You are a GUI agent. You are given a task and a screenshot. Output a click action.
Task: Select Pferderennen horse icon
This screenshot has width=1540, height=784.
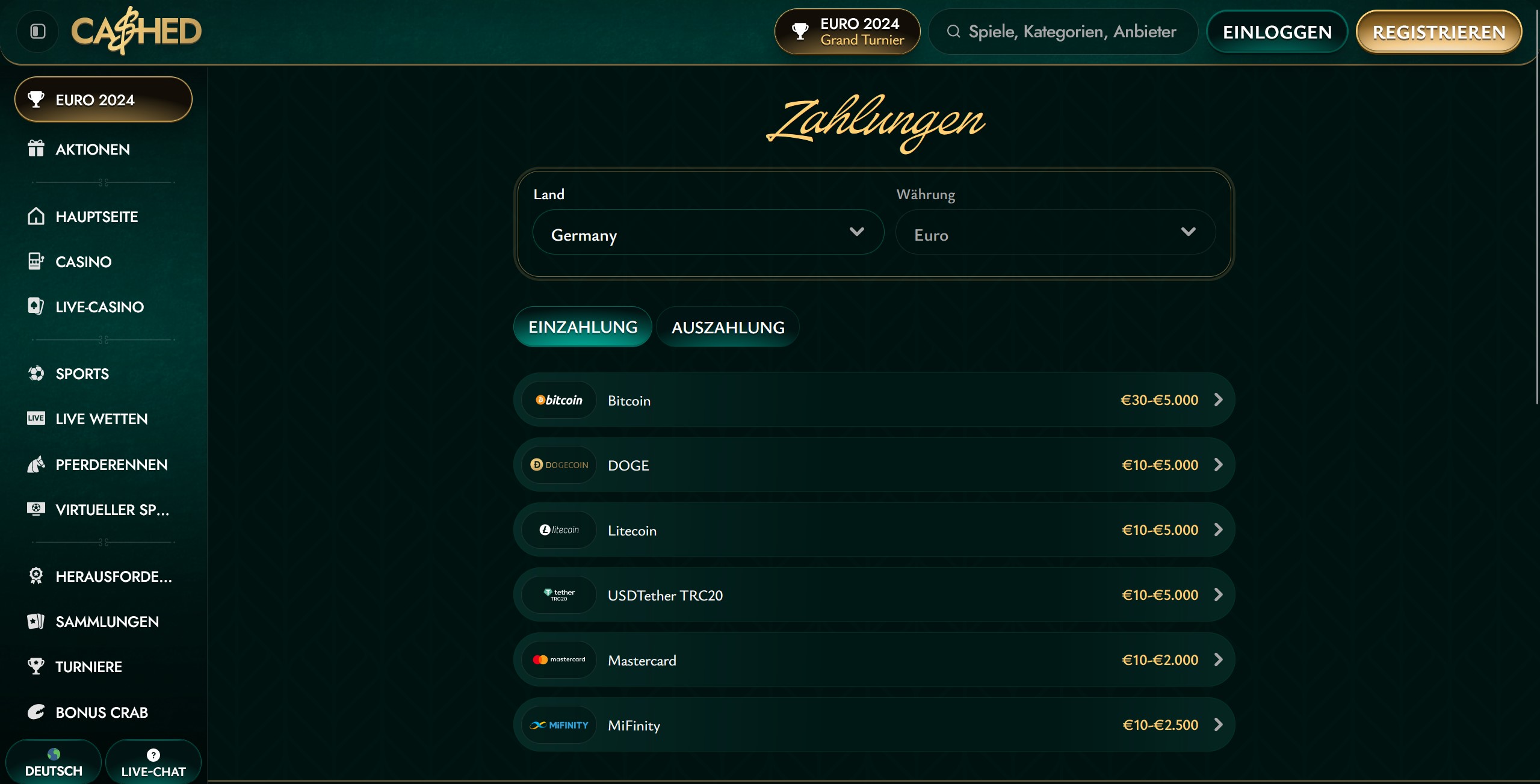36,464
